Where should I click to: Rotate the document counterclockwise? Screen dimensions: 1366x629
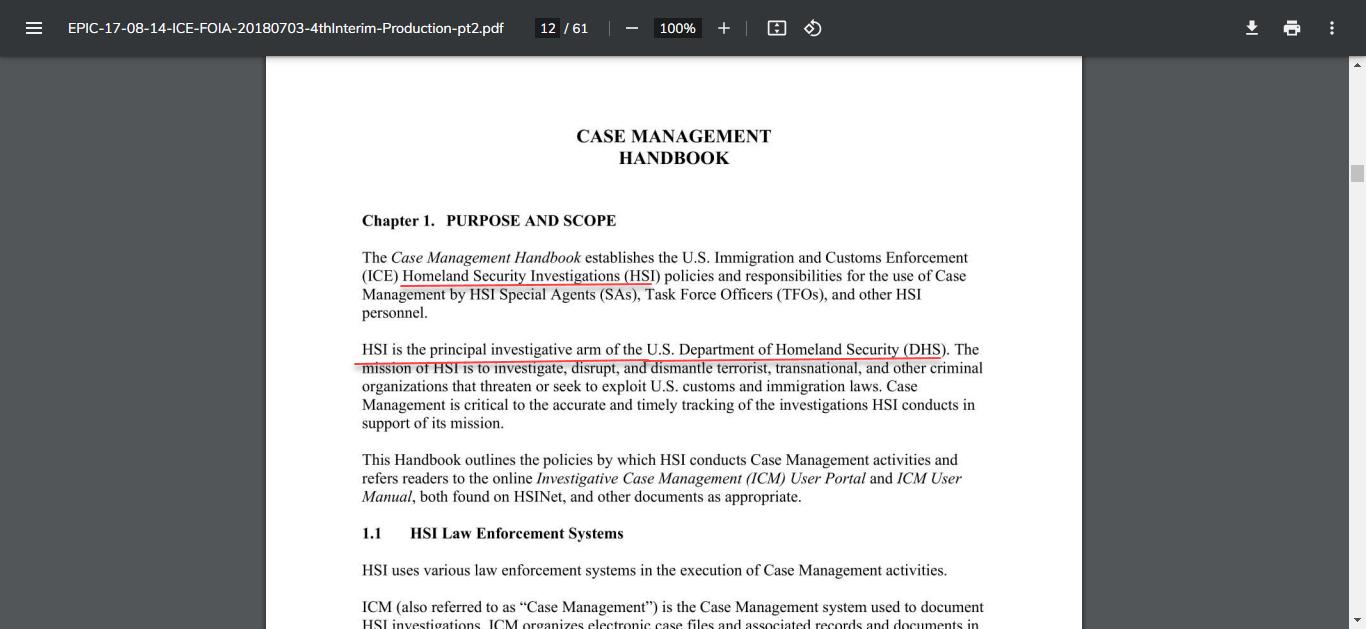tap(813, 28)
